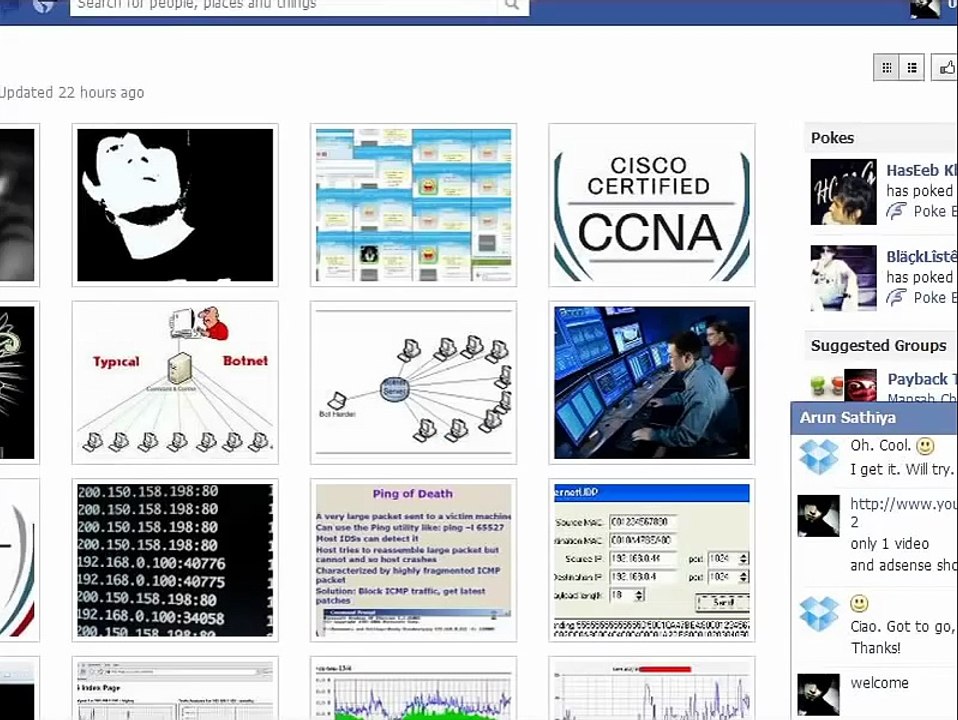Click the search magnifier icon
Screen dimensions: 958x720
click(512, 5)
